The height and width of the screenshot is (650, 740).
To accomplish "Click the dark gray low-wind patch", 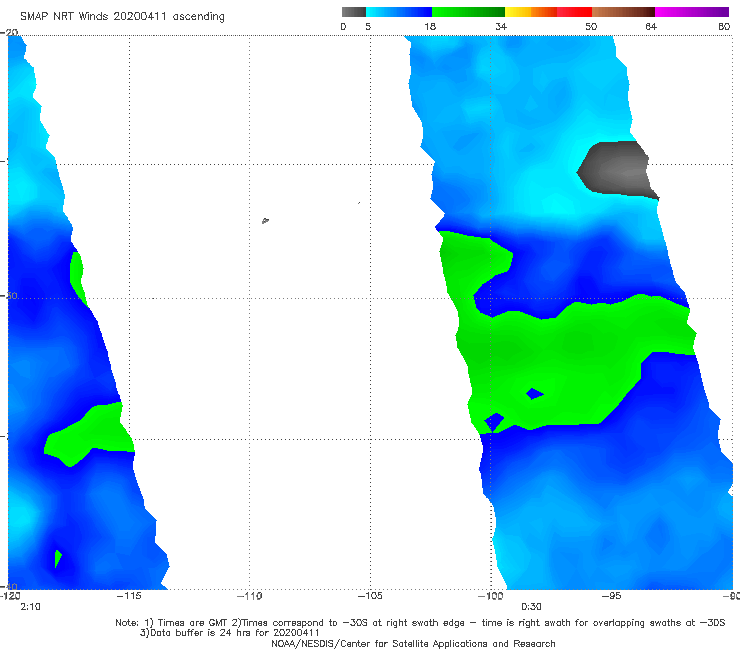I will 617,169.
